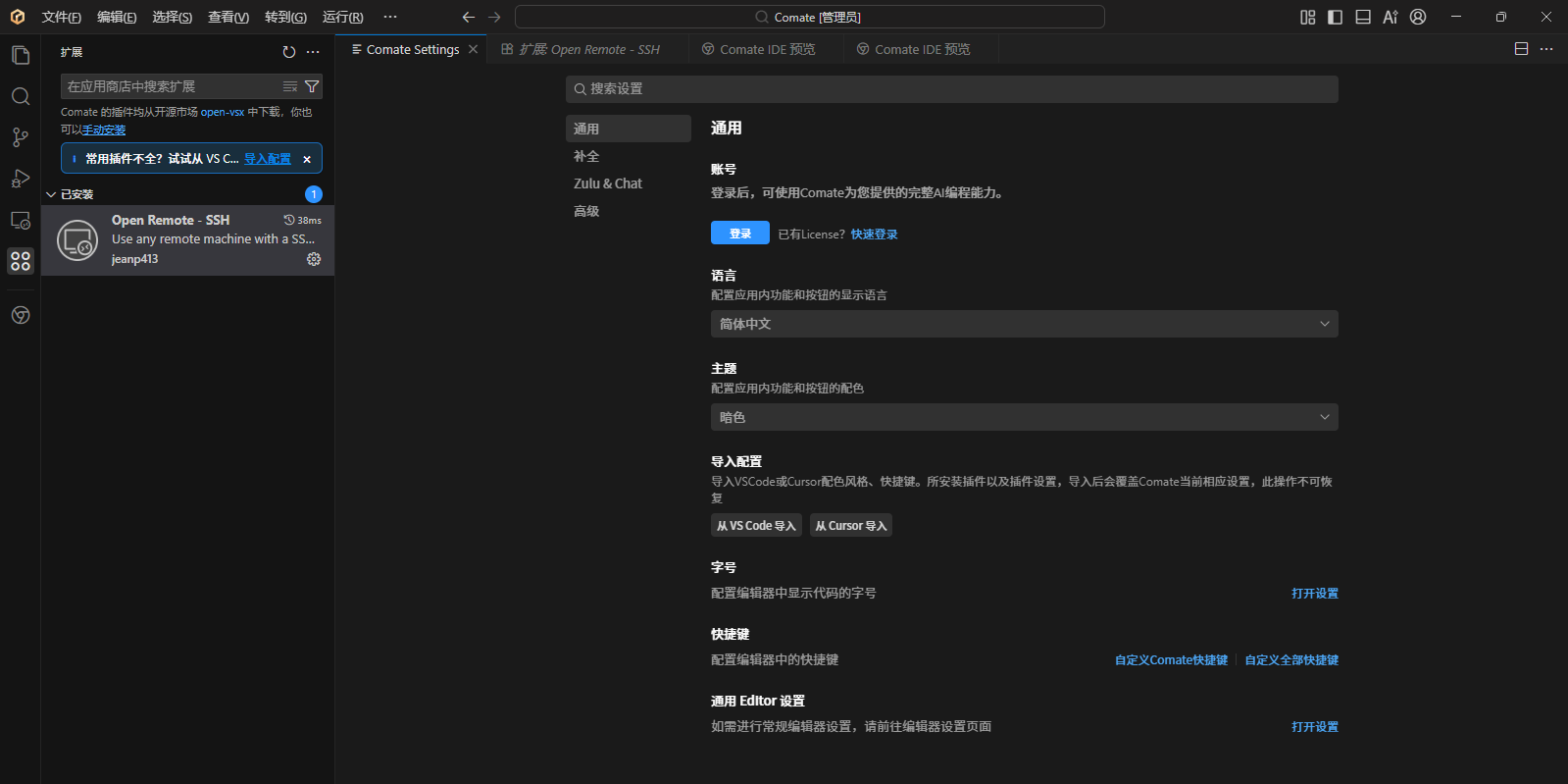This screenshot has height=784, width=1568.
Task: Open the Explorer view in activity bar
Action: [x=21, y=55]
